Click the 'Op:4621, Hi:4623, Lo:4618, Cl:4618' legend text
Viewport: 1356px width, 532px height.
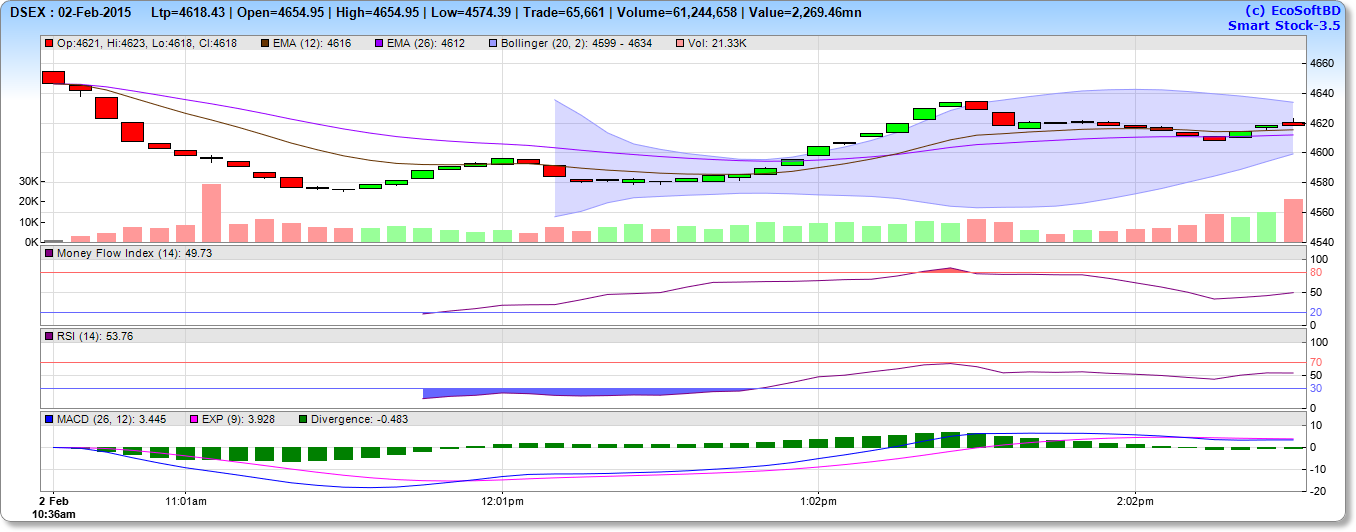(146, 44)
